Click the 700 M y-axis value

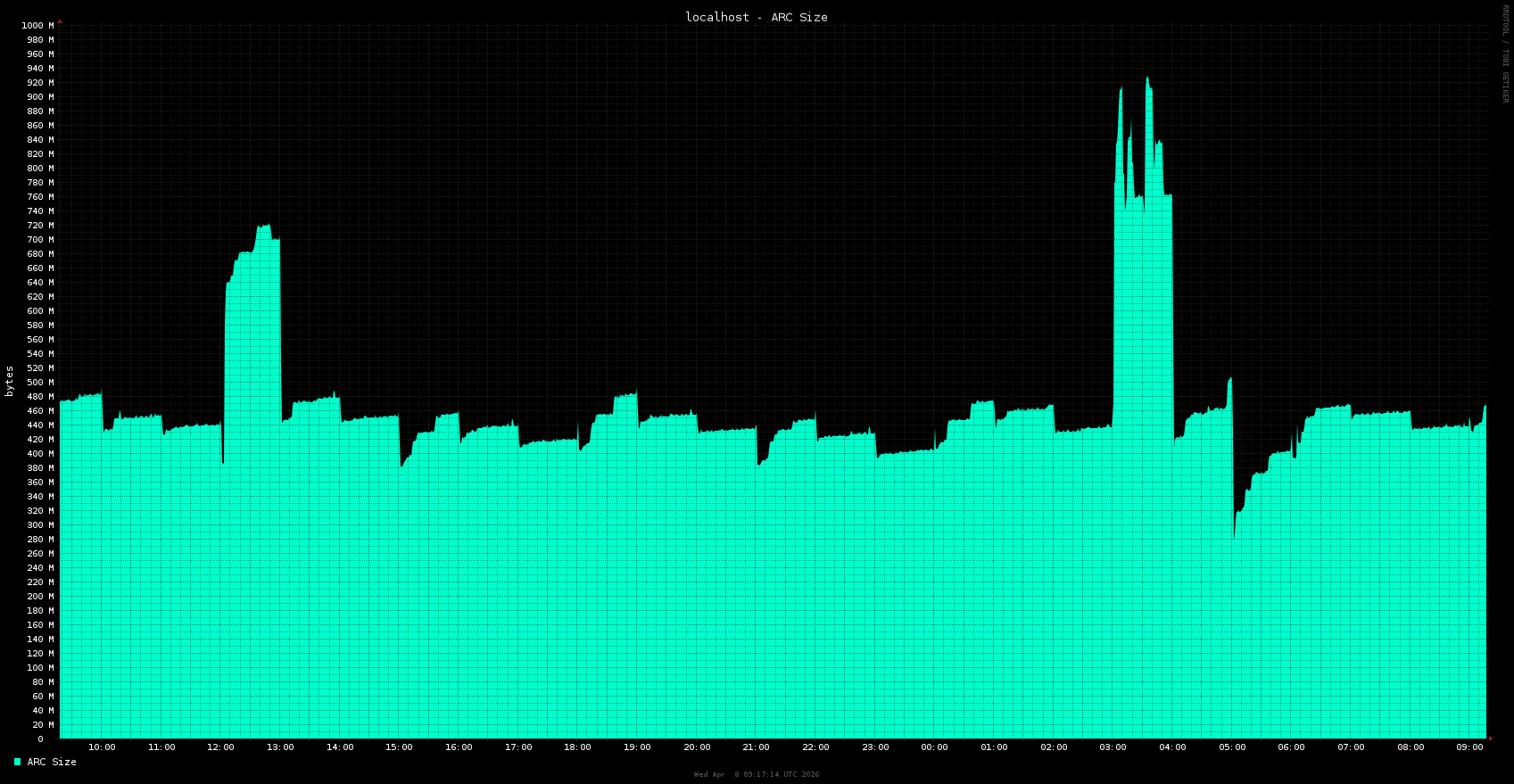42,240
